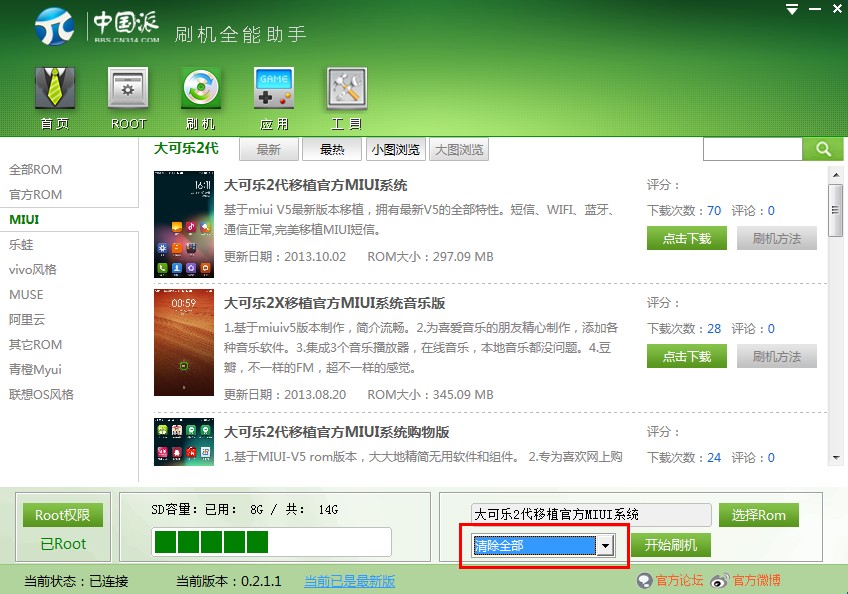
Task: Click the 当前已是最新版 link
Action: click(349, 581)
